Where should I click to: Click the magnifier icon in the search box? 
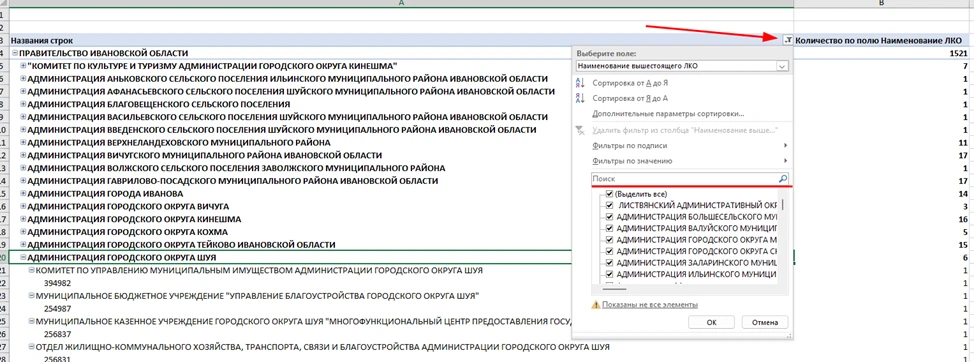[783, 179]
